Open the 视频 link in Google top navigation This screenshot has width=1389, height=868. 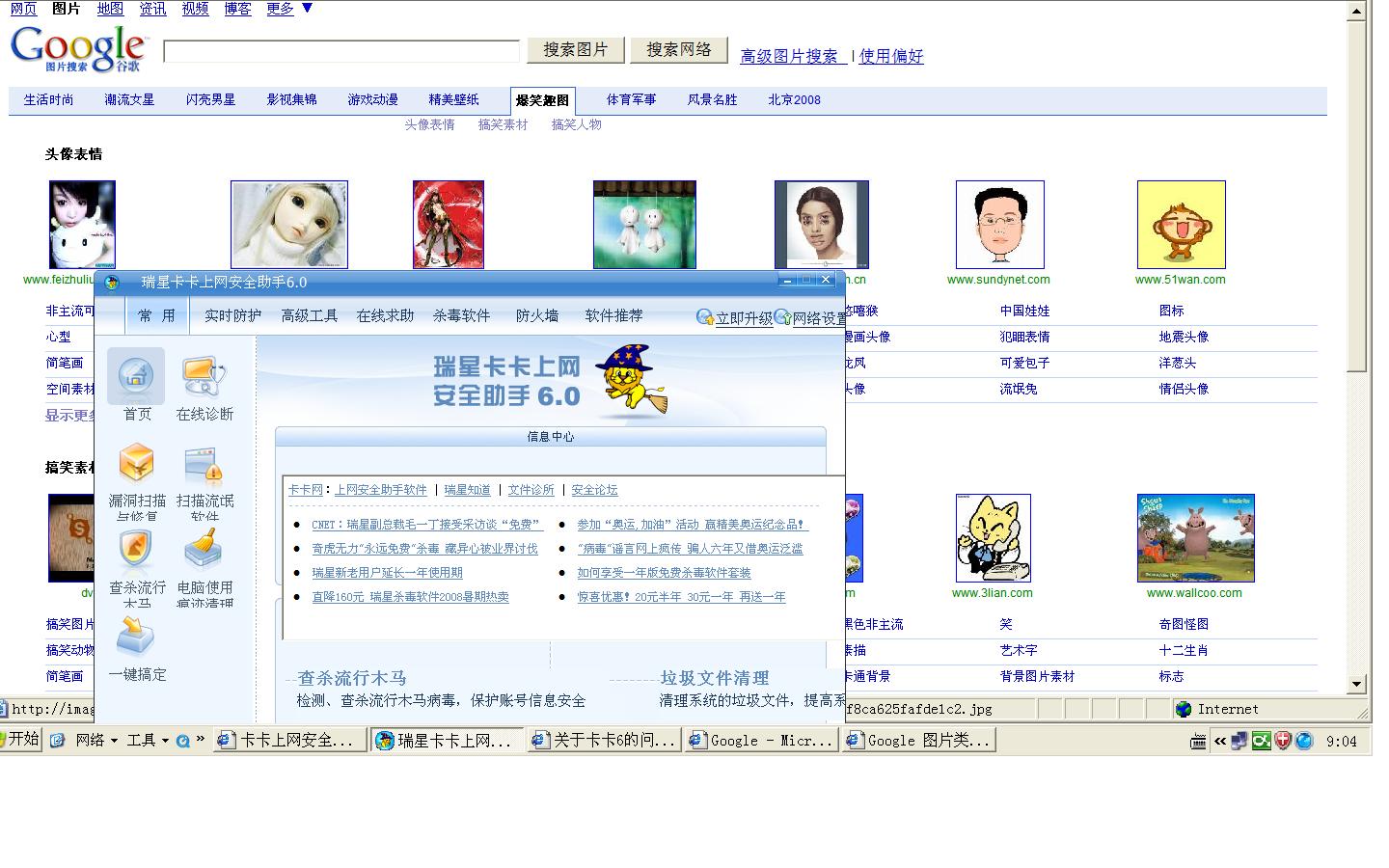195,9
